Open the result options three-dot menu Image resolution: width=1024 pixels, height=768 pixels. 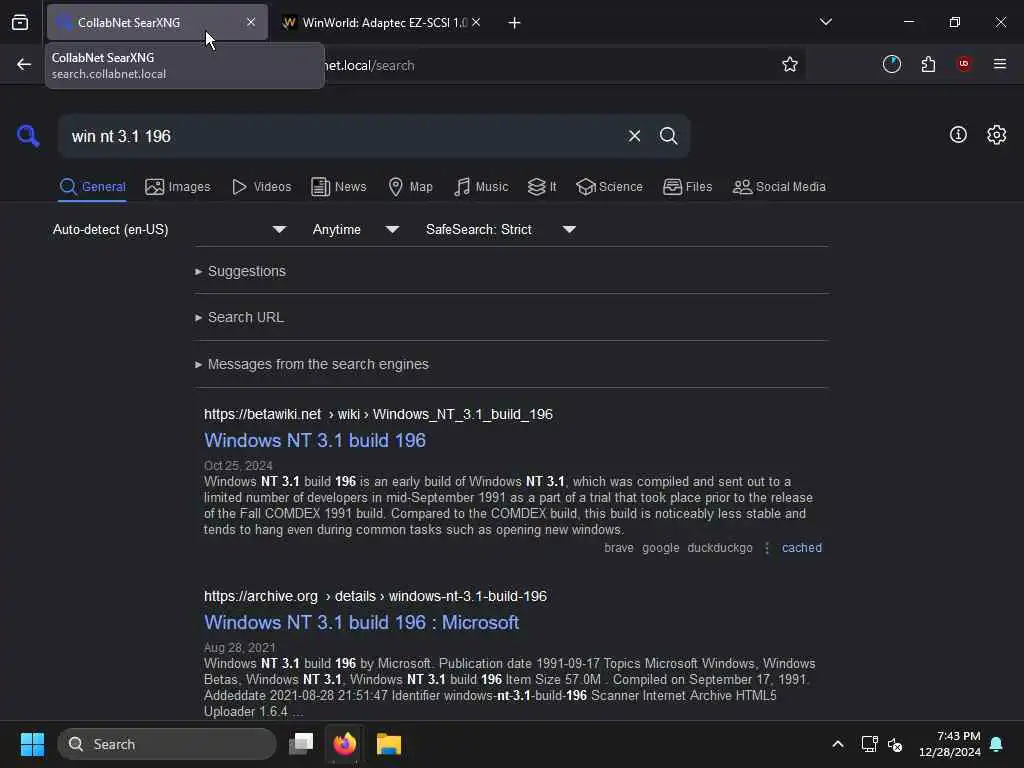click(x=767, y=548)
